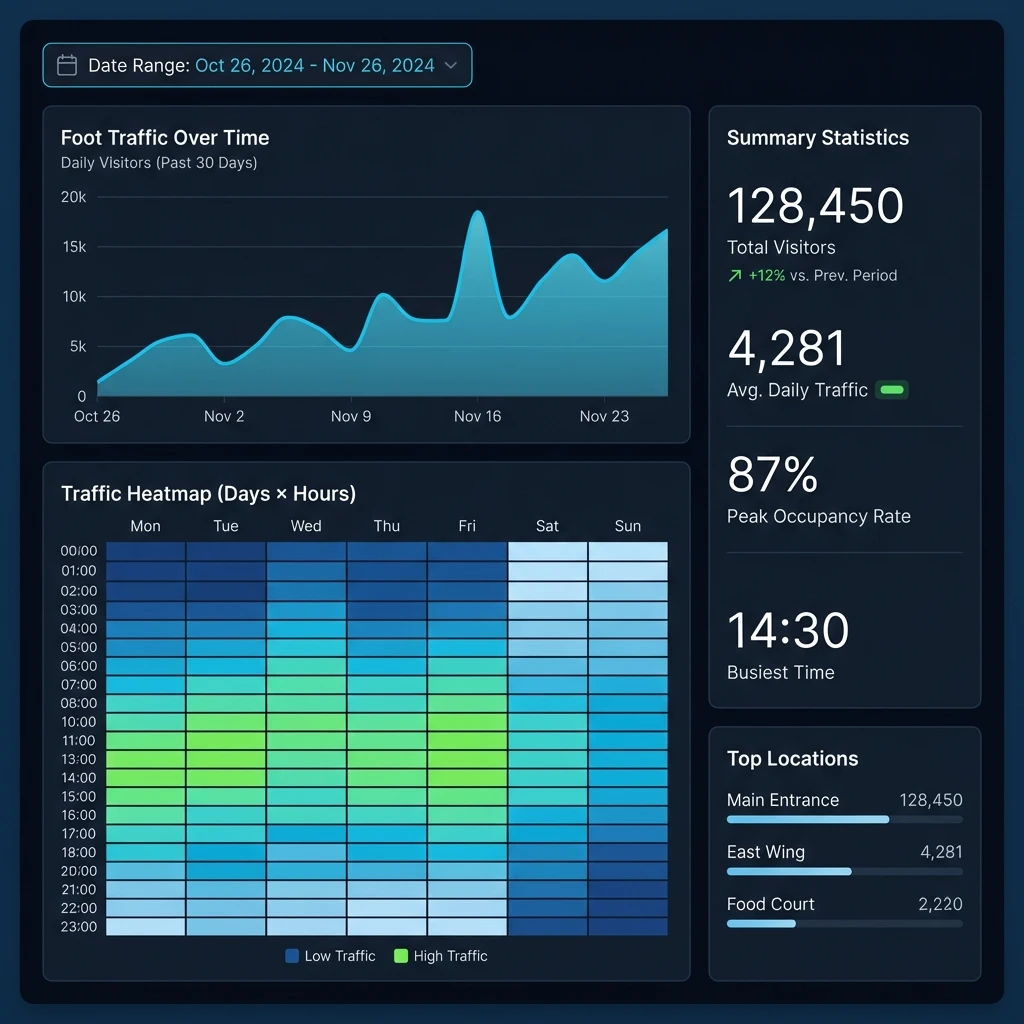Select the Friday 14:00 heatmap cell

466,778
